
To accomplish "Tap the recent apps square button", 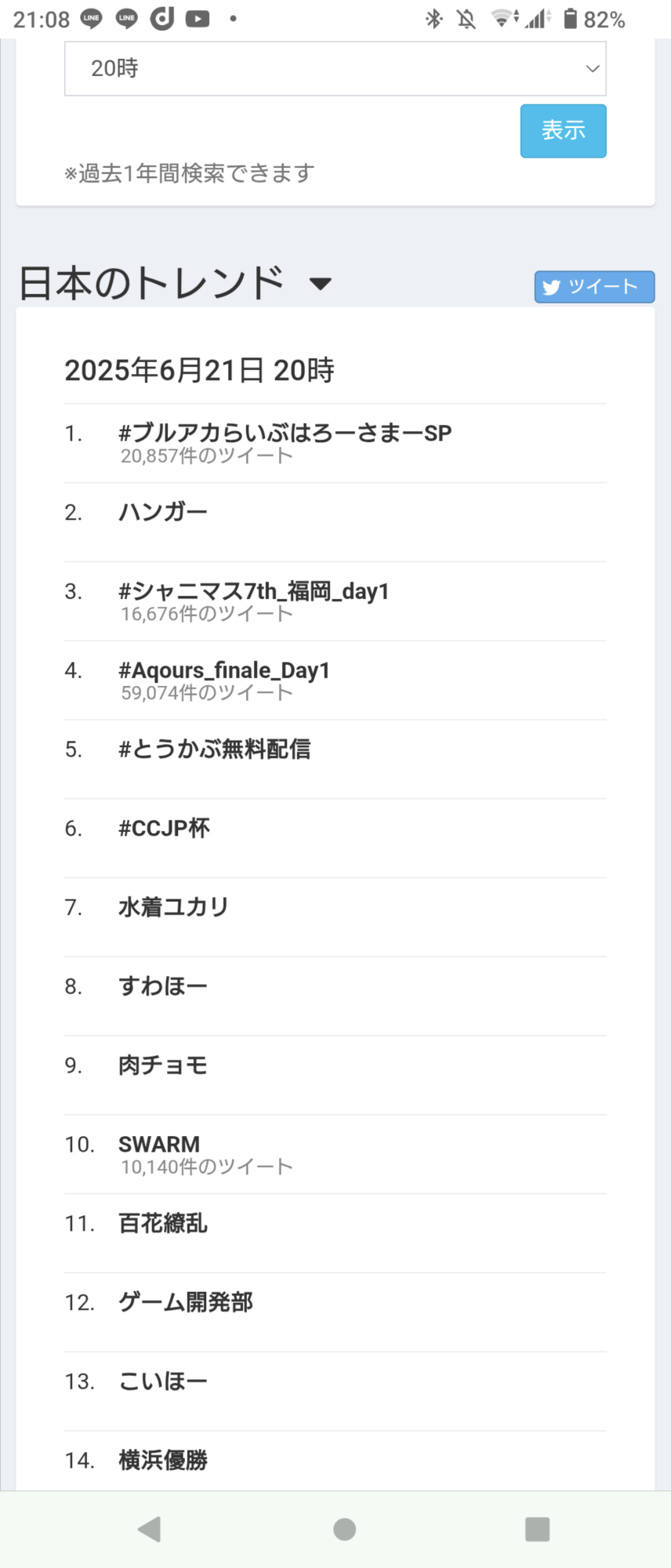I will [537, 1529].
